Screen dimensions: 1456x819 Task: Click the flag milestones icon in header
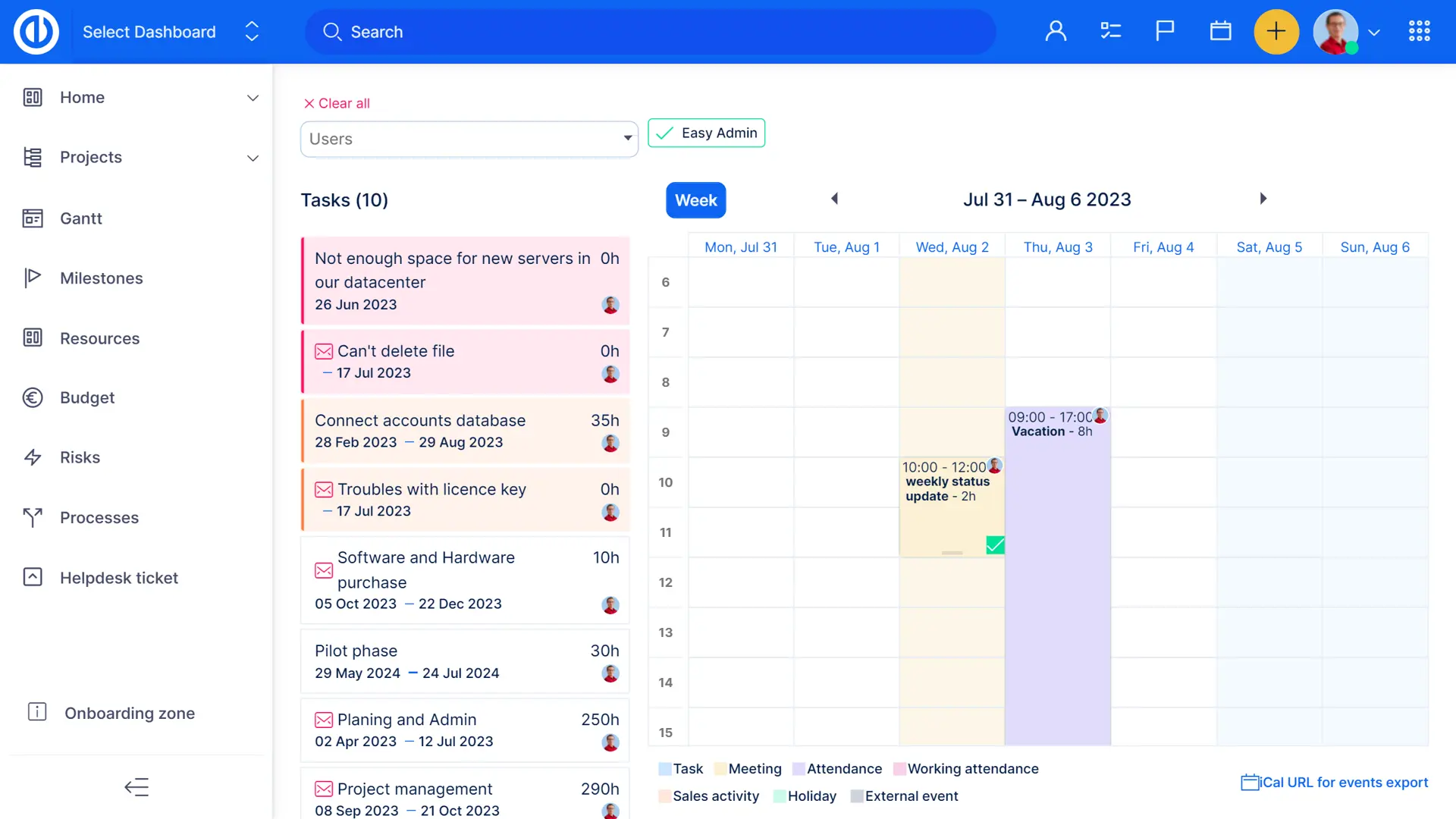tap(1165, 31)
